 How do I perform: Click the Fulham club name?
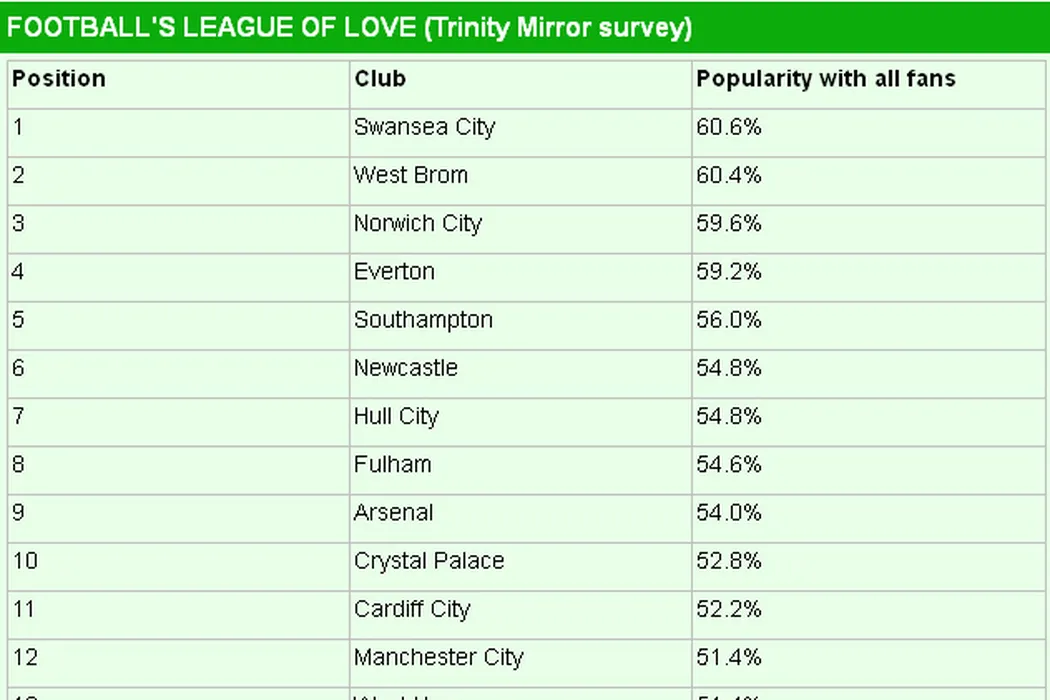392,464
